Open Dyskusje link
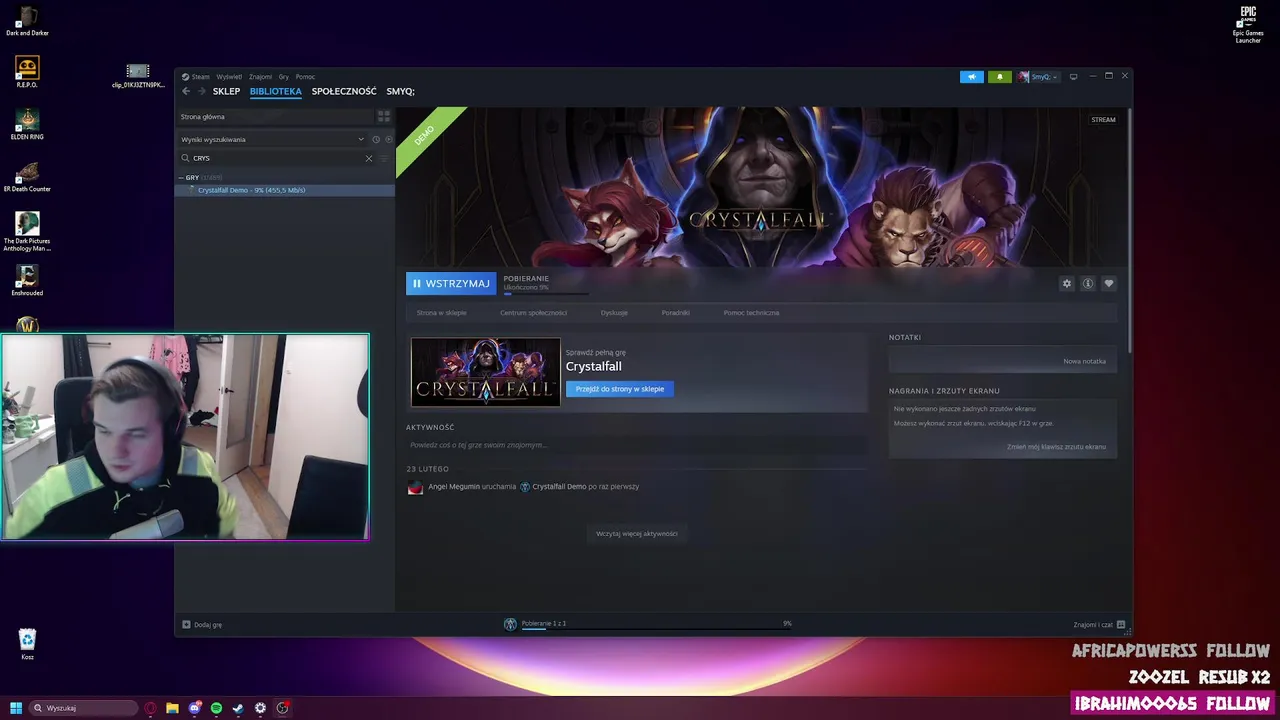 tap(614, 313)
